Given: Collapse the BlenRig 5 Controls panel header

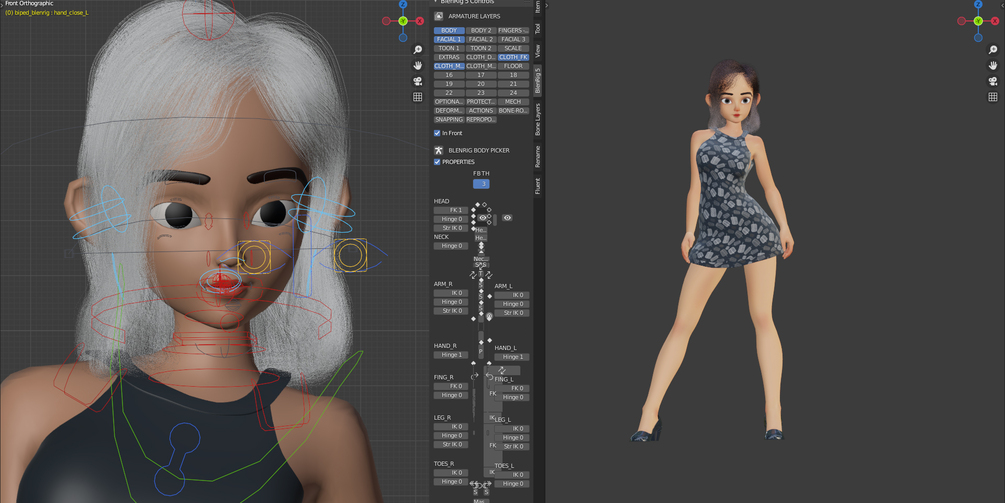Looking at the screenshot, I should click(481, 3).
